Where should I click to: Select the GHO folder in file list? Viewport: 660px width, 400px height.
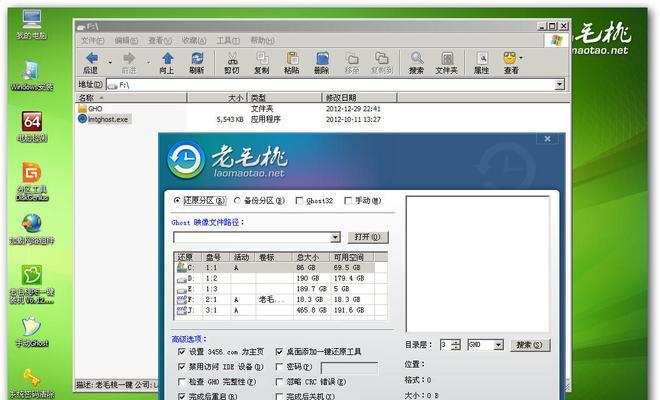[90, 109]
